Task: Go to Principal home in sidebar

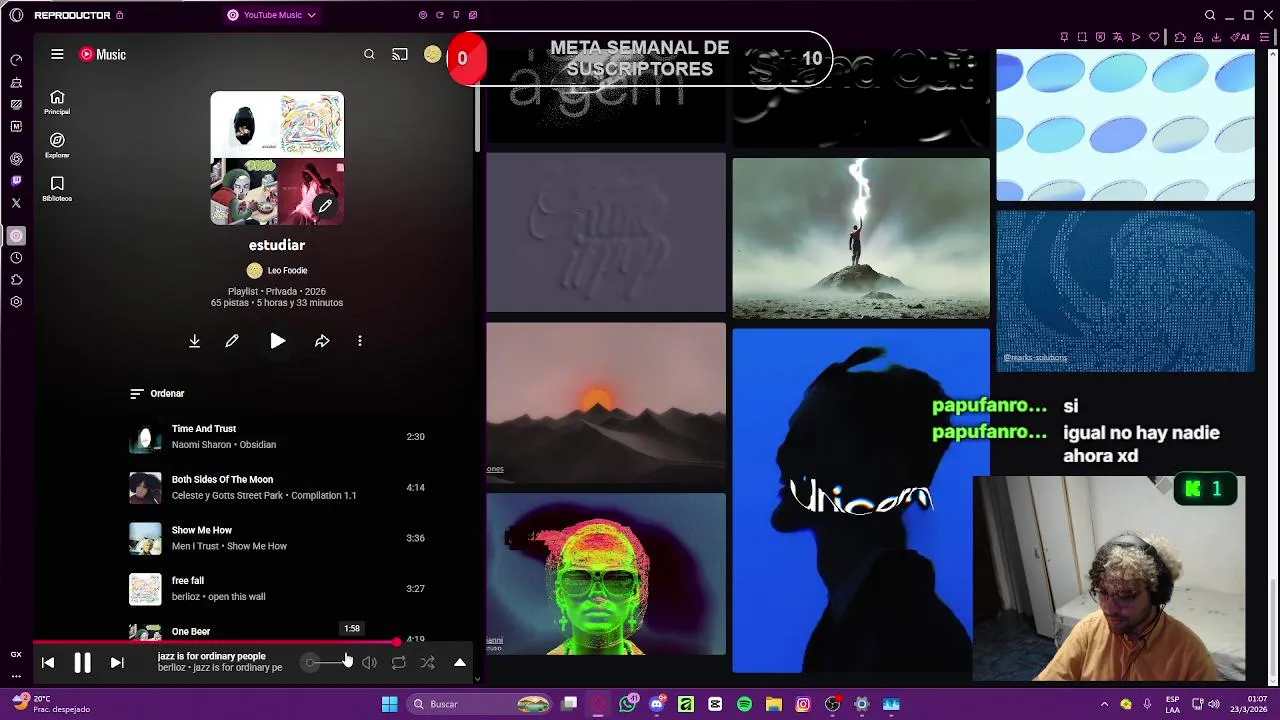Action: tap(57, 102)
